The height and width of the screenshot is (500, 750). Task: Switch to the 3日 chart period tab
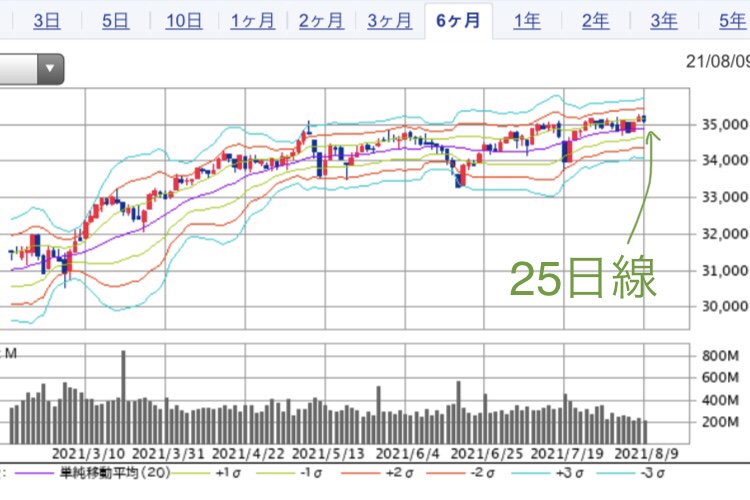[46, 21]
